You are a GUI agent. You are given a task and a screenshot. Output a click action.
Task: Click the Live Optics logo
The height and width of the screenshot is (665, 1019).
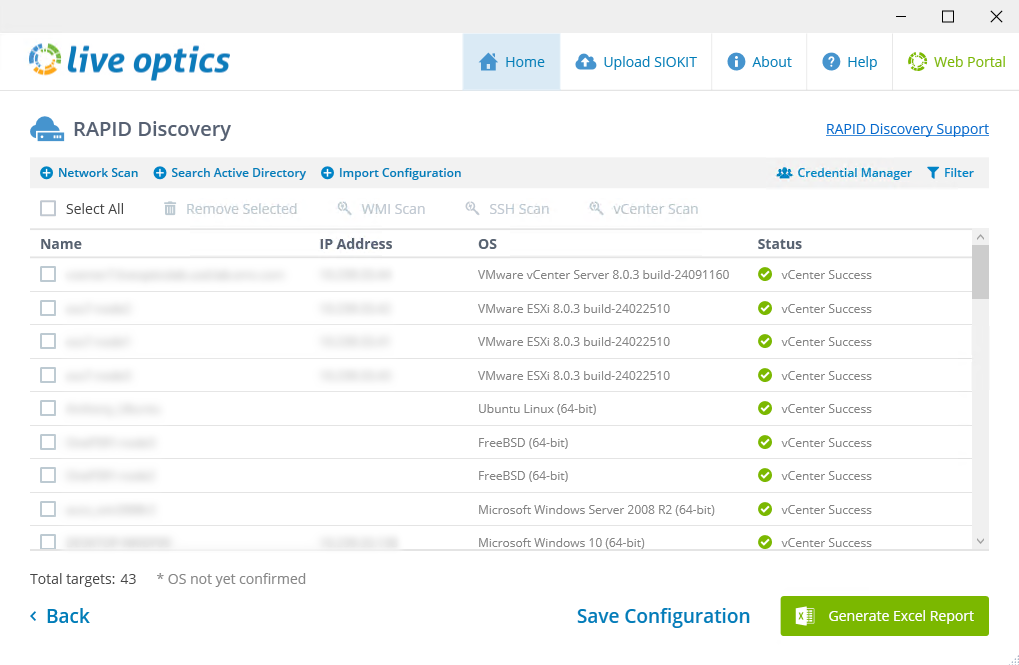click(129, 61)
